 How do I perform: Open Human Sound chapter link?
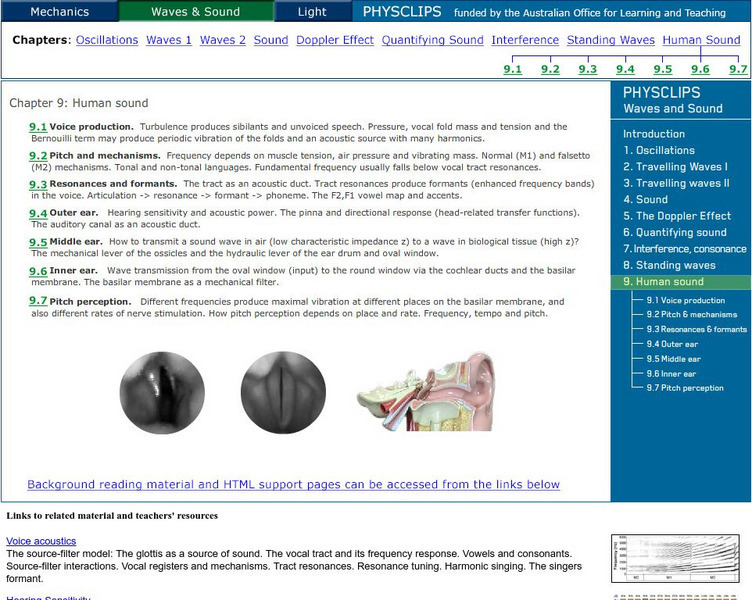click(701, 40)
